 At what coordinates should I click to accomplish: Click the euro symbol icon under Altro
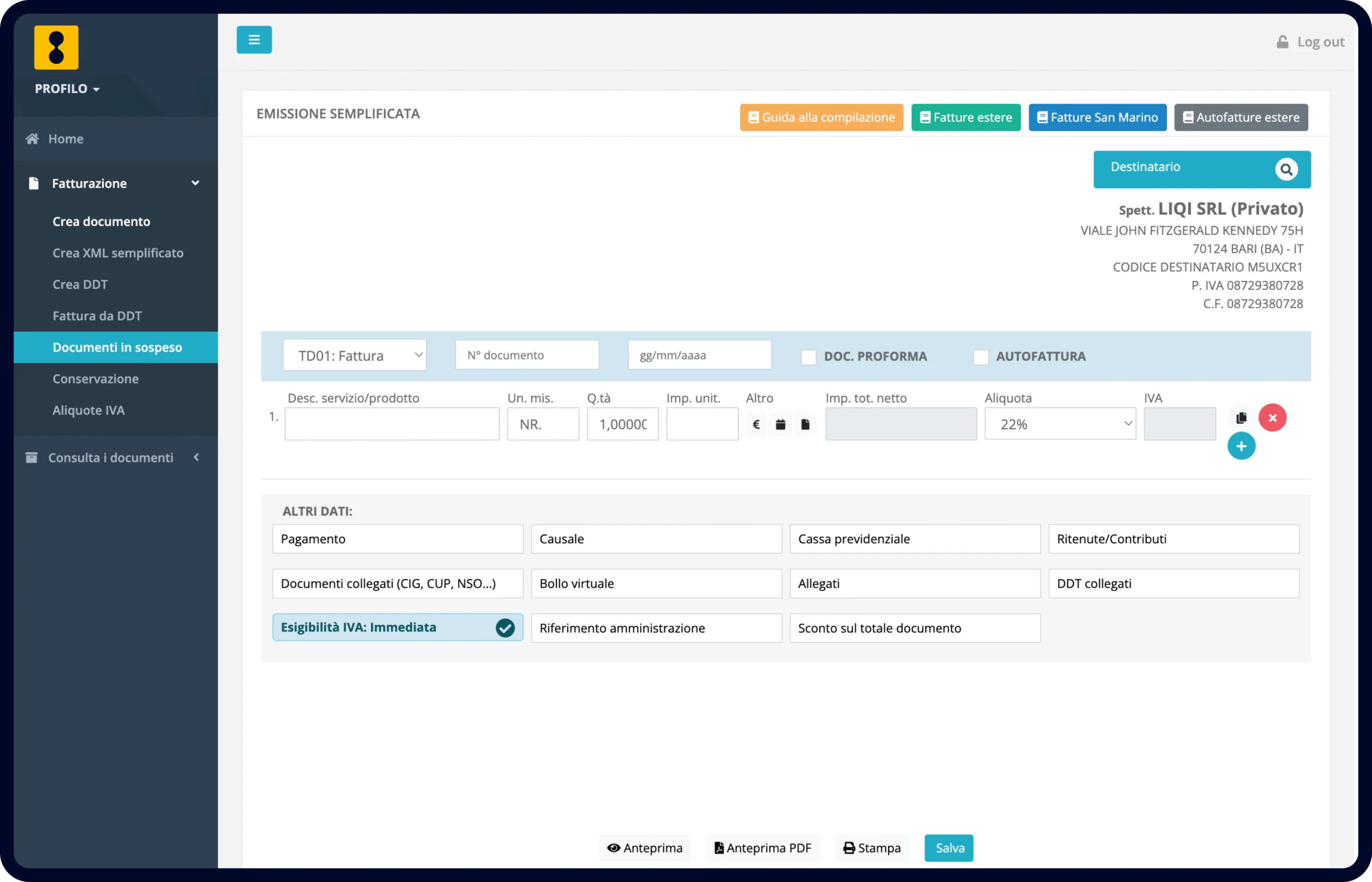point(756,424)
